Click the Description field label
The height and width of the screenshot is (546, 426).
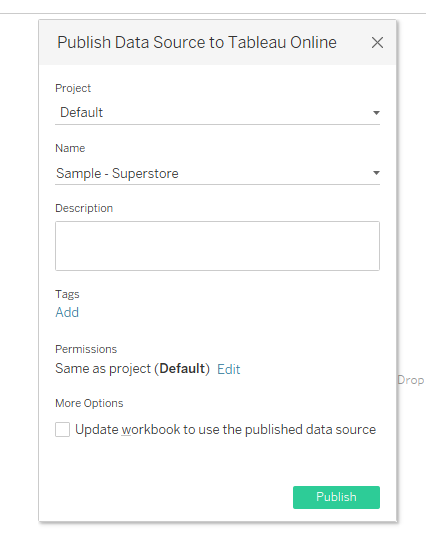[x=84, y=208]
